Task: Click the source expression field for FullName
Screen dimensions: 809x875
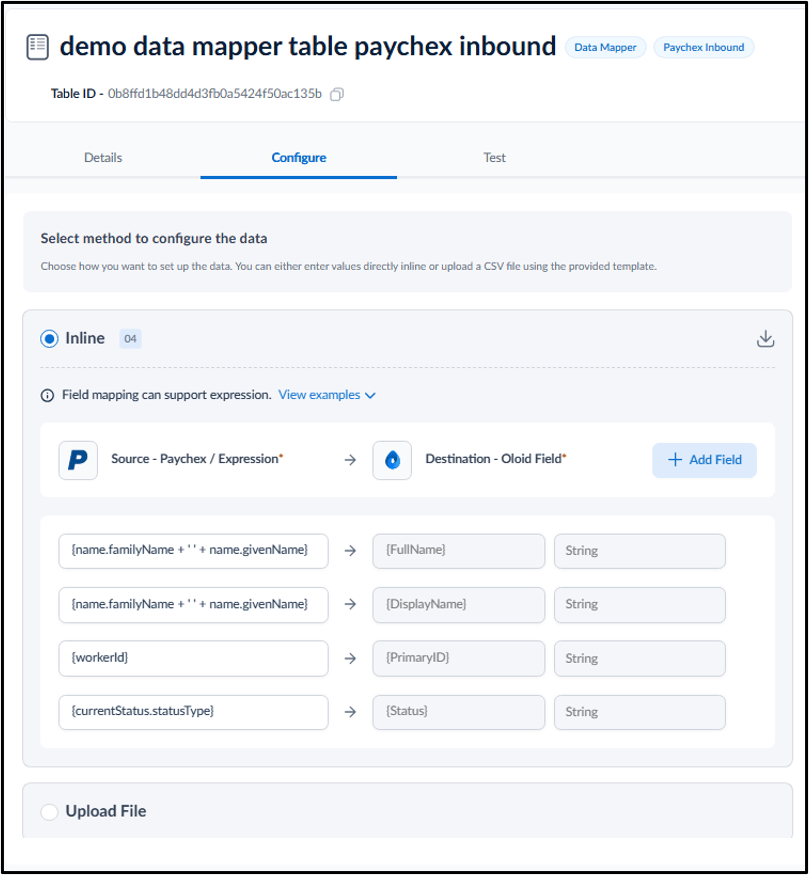Action: click(194, 551)
